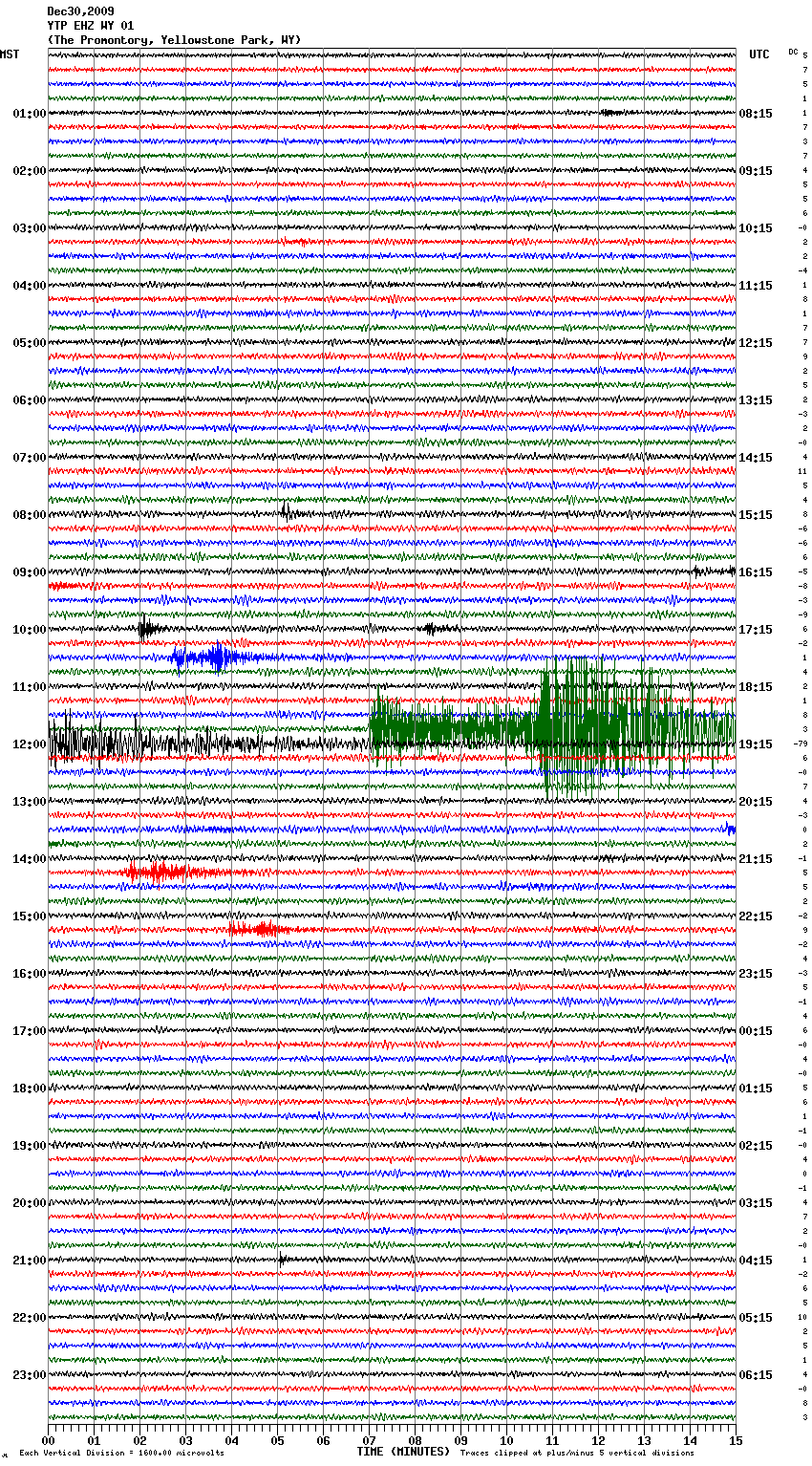Screen dimensions: 812x1466
Task: Click the '03:00' MST time label
Action: click(30, 228)
